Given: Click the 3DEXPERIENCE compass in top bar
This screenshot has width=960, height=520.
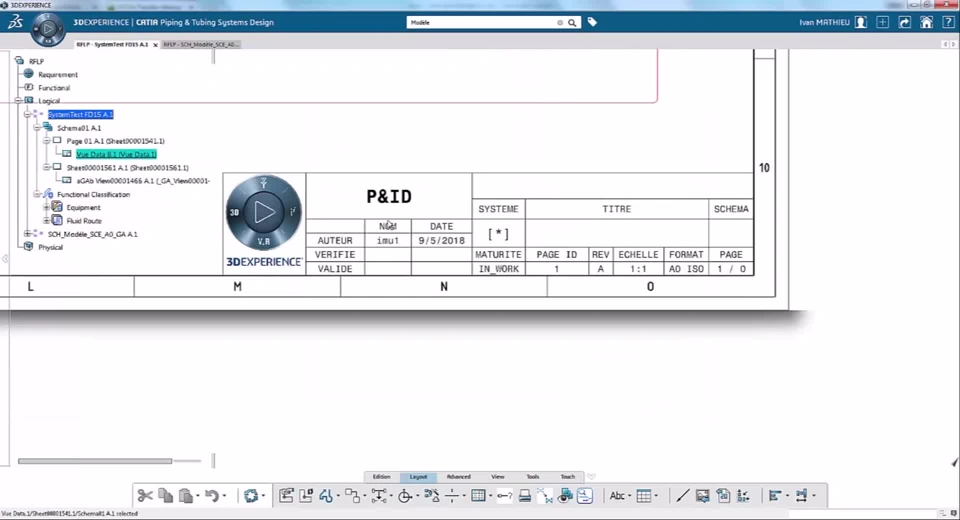Looking at the screenshot, I should 48,28.
